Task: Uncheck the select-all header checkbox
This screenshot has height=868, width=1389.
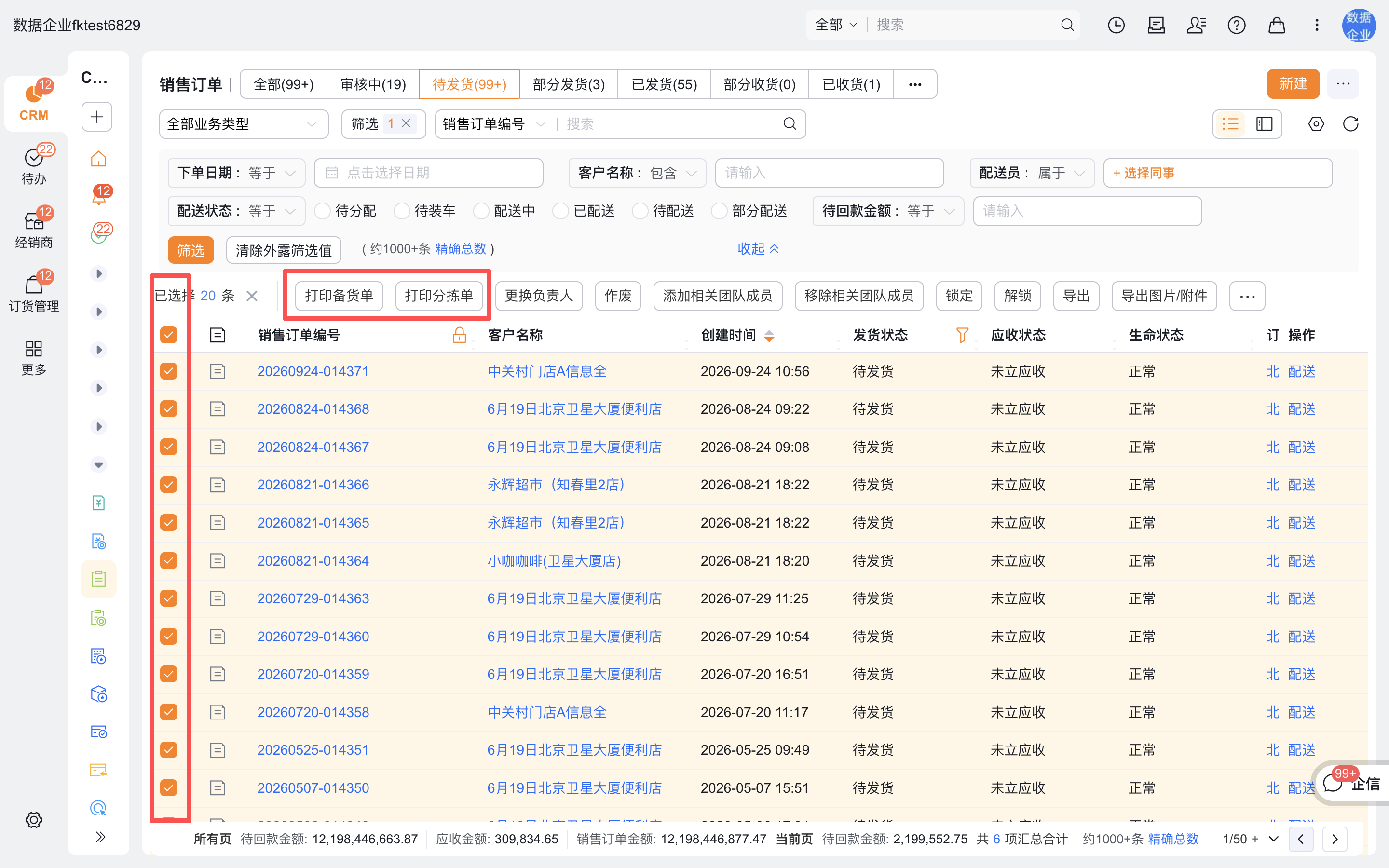Action: click(168, 335)
